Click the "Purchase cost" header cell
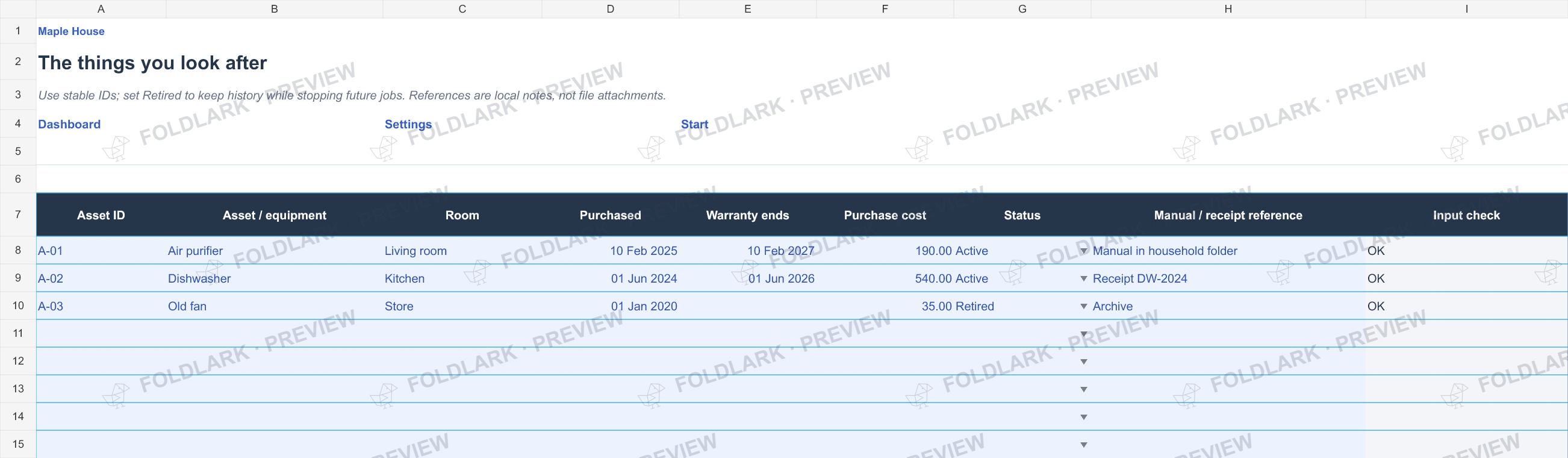Image resolution: width=1568 pixels, height=458 pixels. 885,215
